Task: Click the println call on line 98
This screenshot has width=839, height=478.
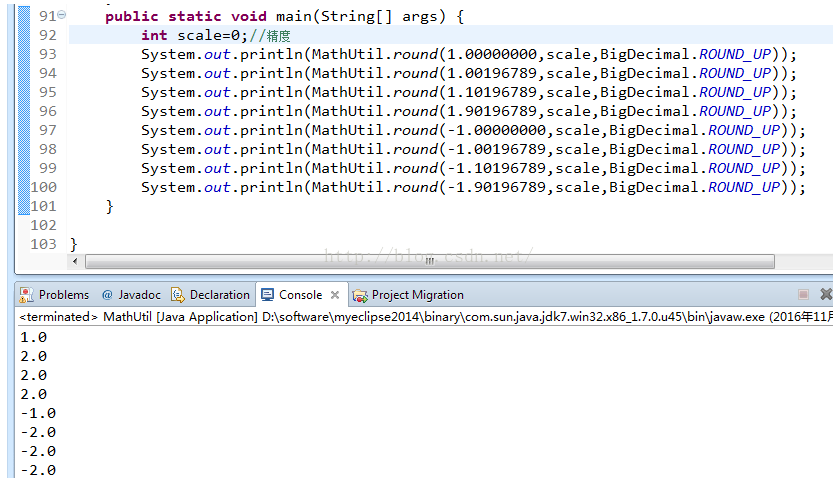Action: [271, 149]
